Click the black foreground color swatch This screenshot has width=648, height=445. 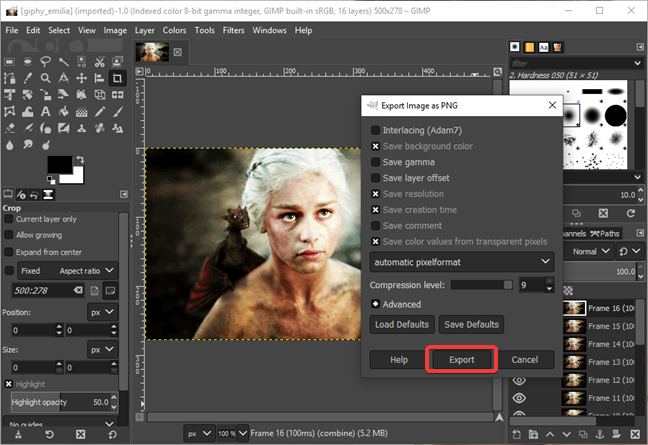(60, 165)
